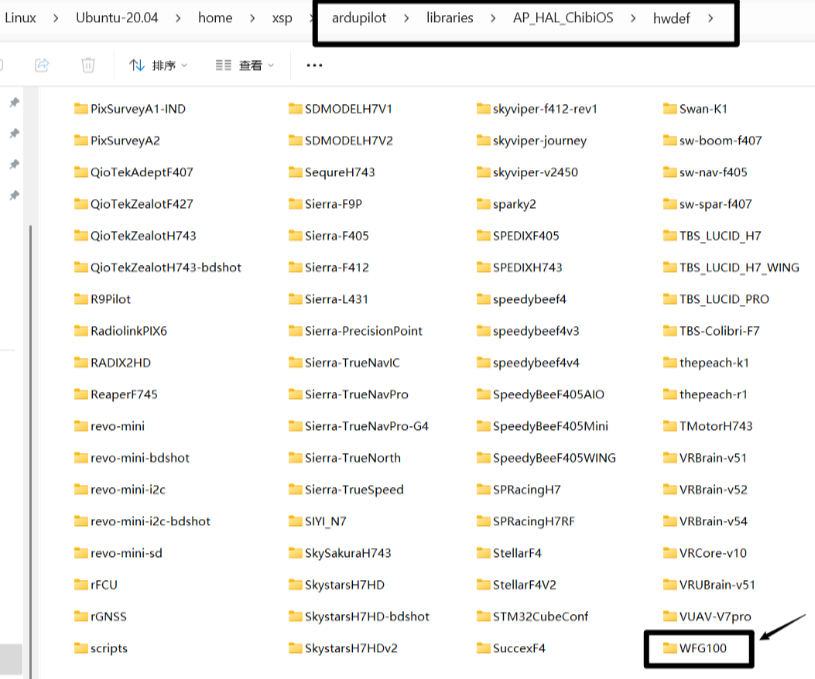Image resolution: width=815 pixels, height=679 pixels.
Task: Open the 查看 view dropdown
Action: (243, 65)
